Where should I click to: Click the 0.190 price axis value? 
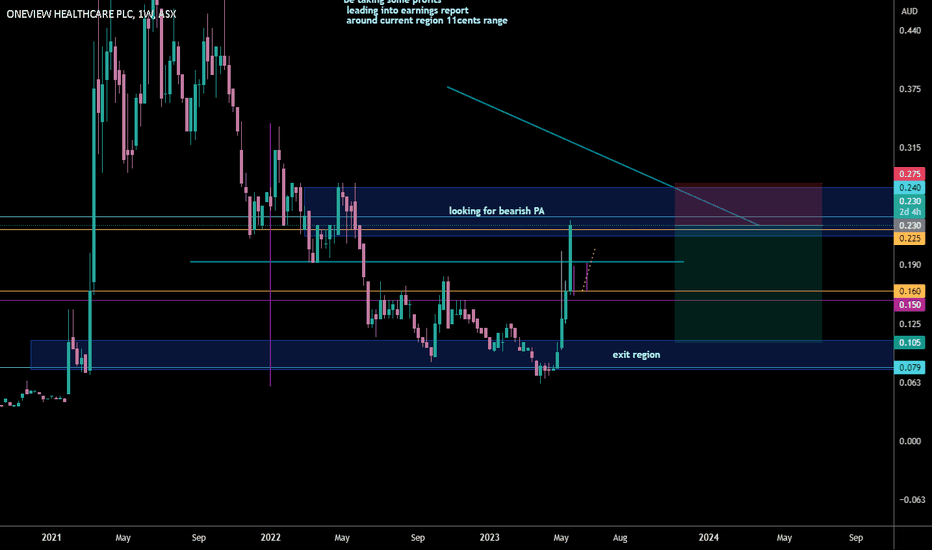pos(910,265)
